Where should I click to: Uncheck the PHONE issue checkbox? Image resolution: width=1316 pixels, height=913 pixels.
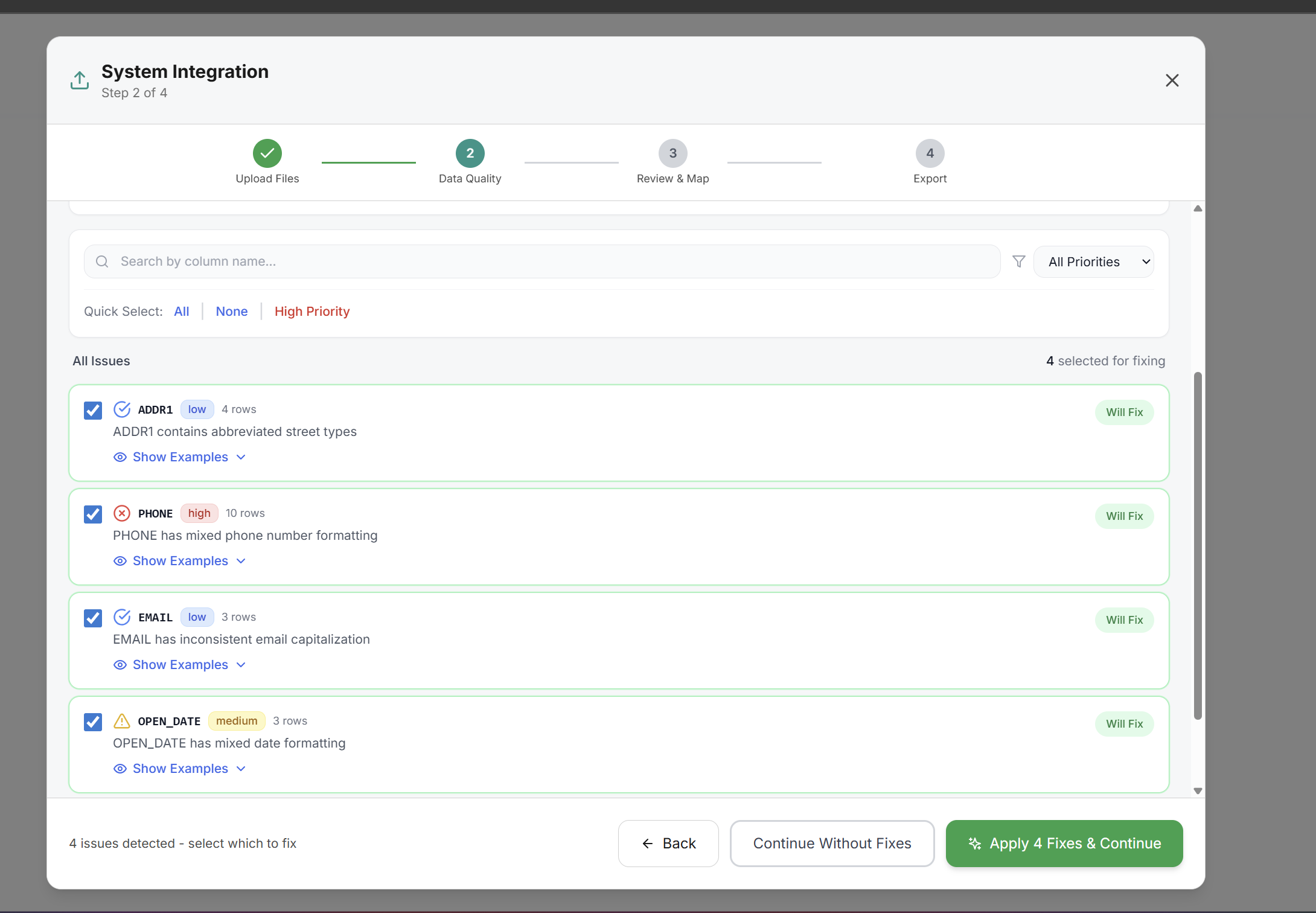[93, 514]
